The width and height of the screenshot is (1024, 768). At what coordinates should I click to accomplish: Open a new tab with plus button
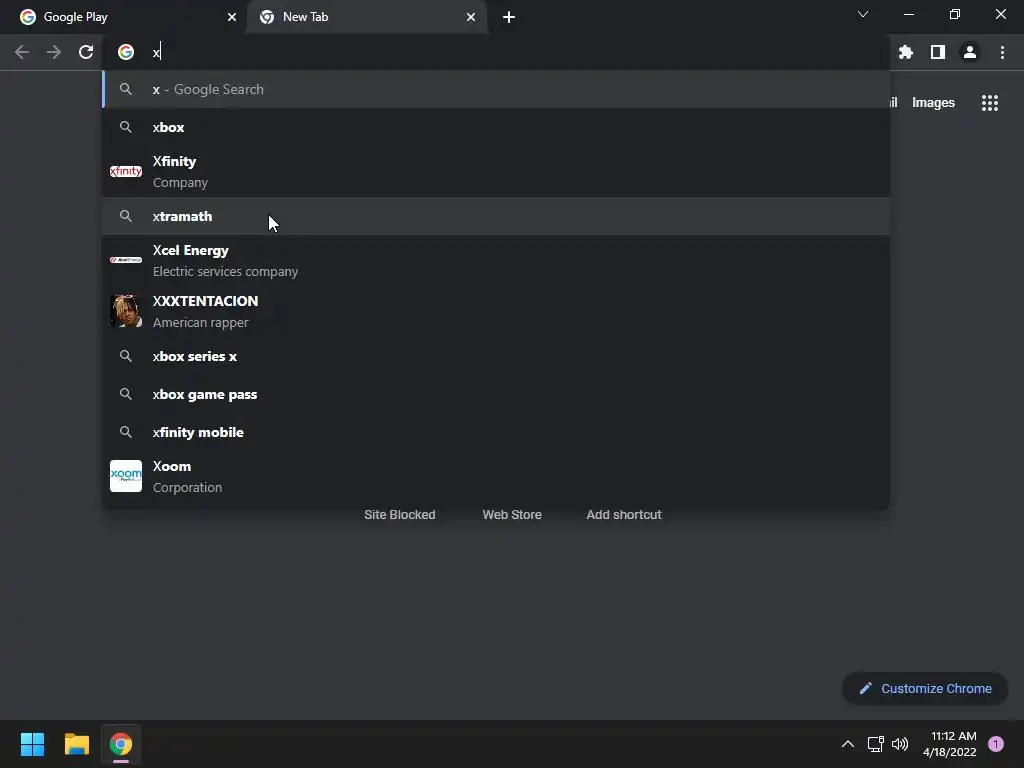(x=509, y=18)
